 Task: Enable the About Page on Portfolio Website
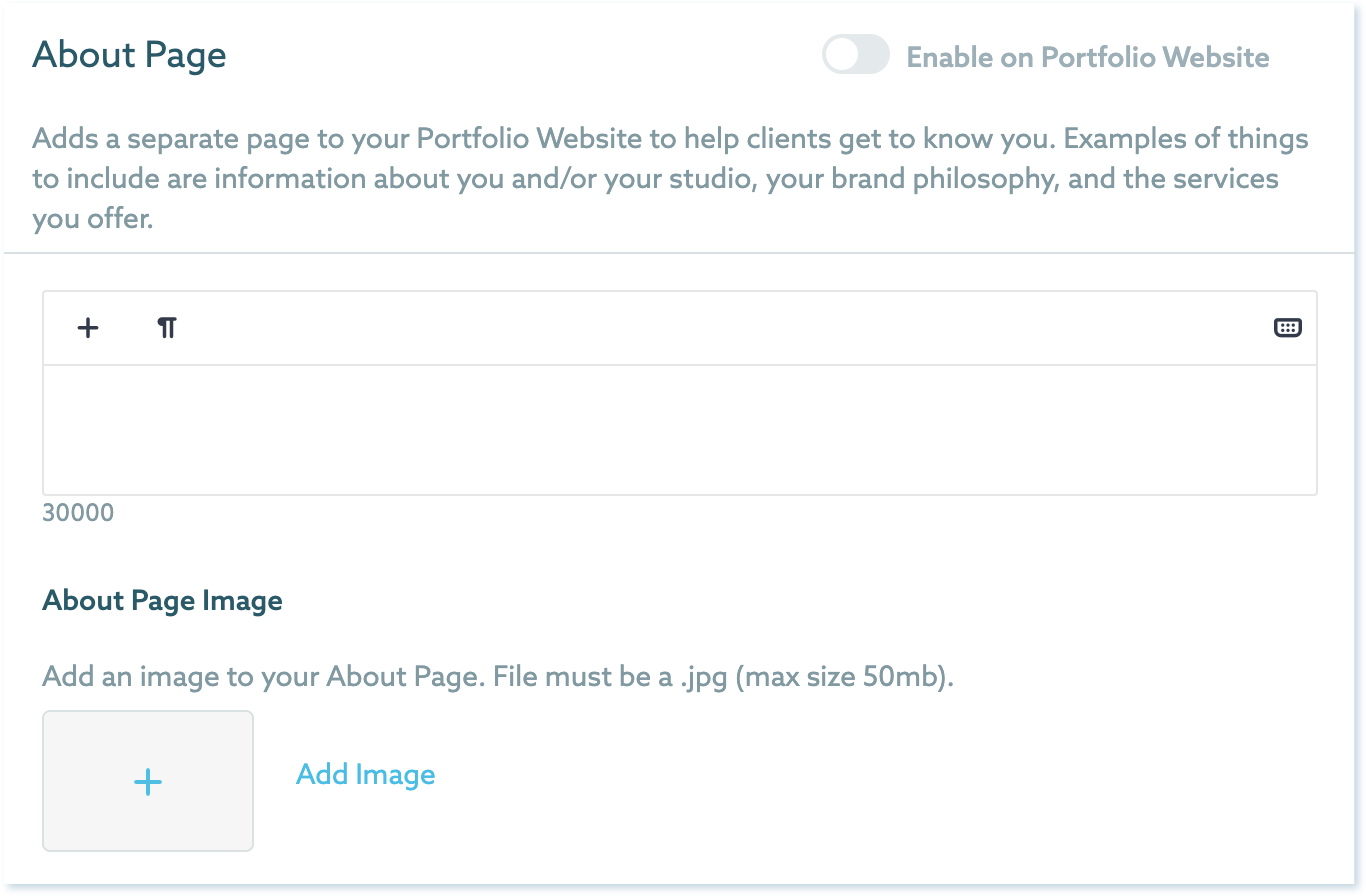point(855,56)
